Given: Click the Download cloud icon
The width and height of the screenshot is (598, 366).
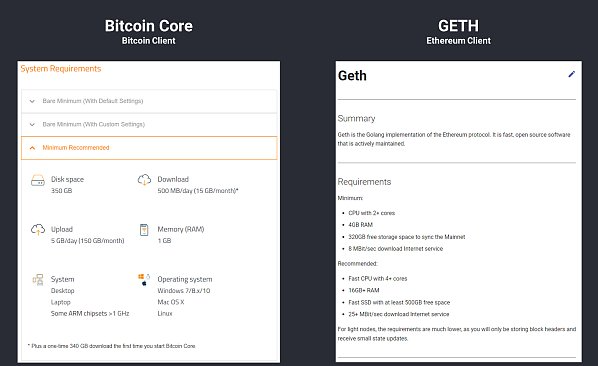Looking at the screenshot, I should click(144, 180).
